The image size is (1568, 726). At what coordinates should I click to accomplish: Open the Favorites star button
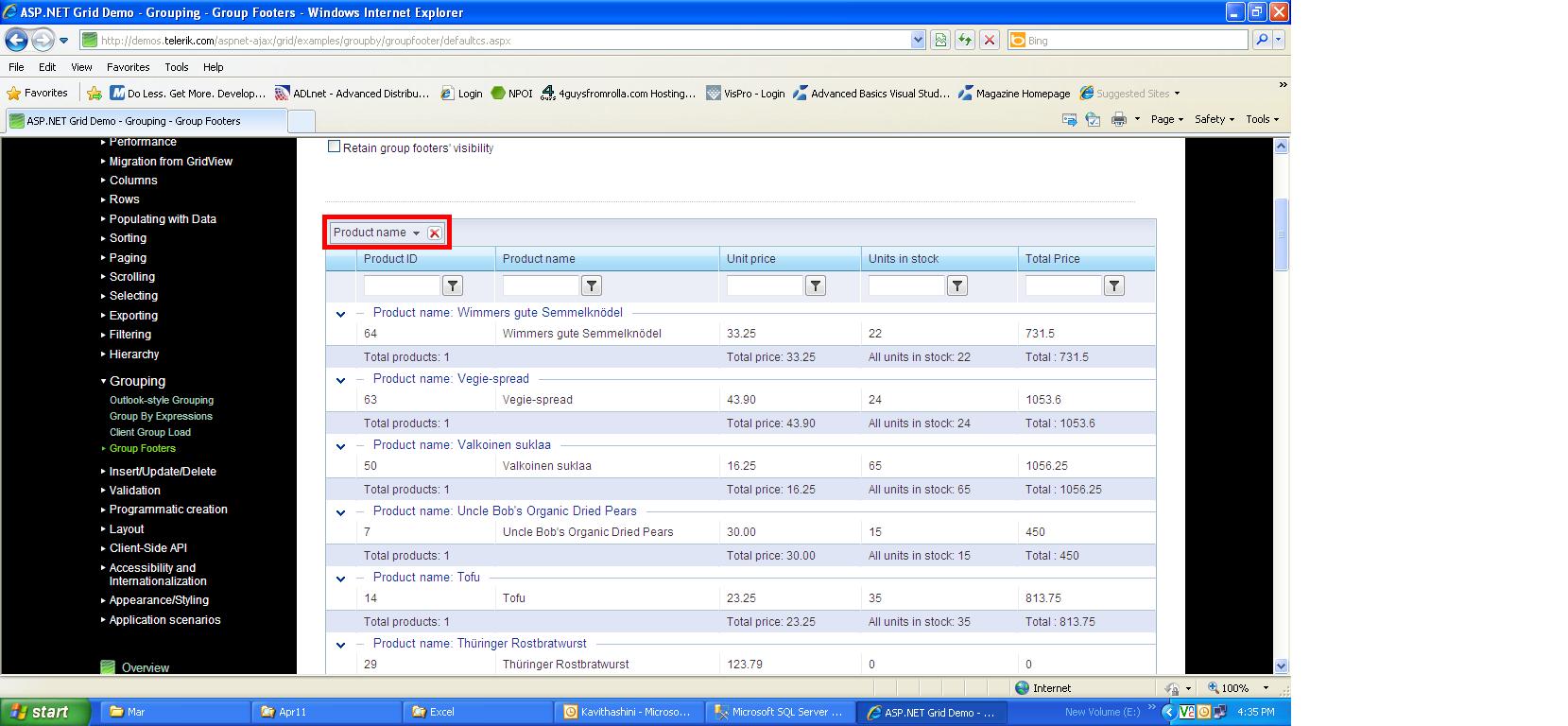[x=38, y=93]
